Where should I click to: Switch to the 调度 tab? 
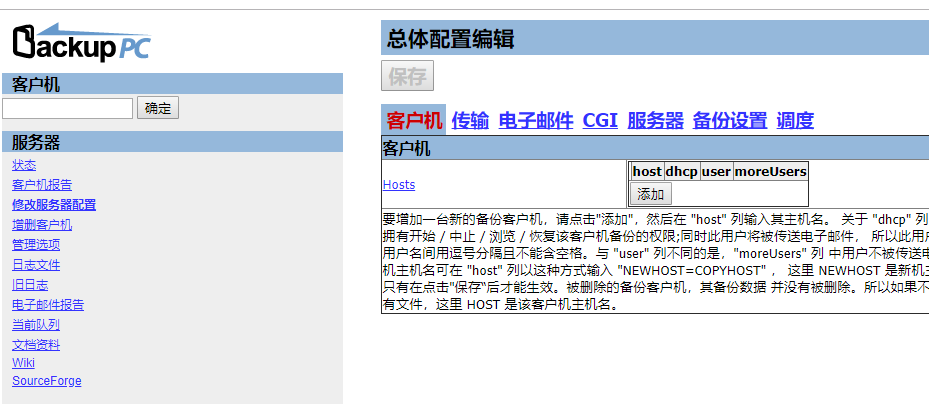pos(795,121)
